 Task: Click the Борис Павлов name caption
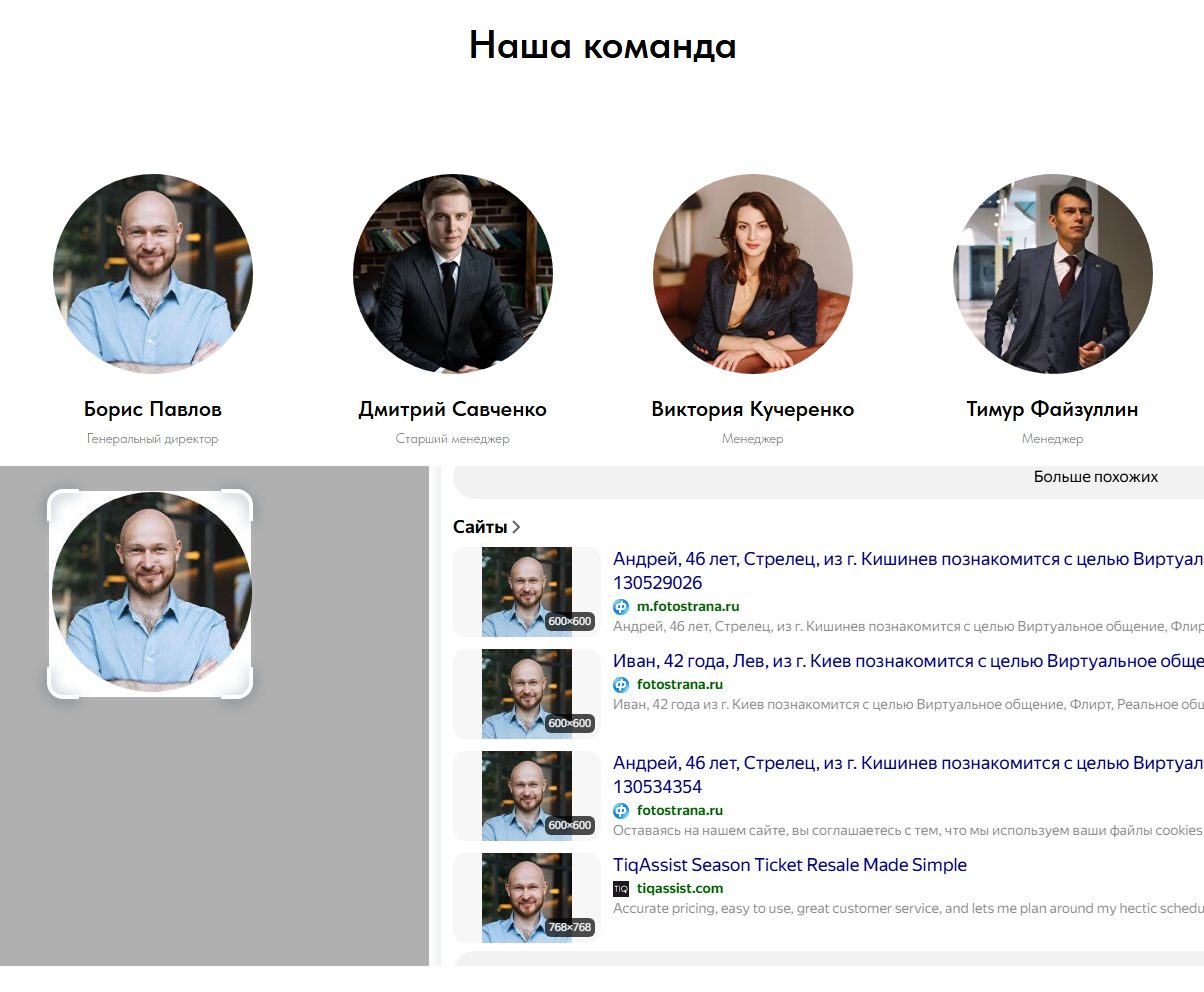pyautogui.click(x=153, y=410)
